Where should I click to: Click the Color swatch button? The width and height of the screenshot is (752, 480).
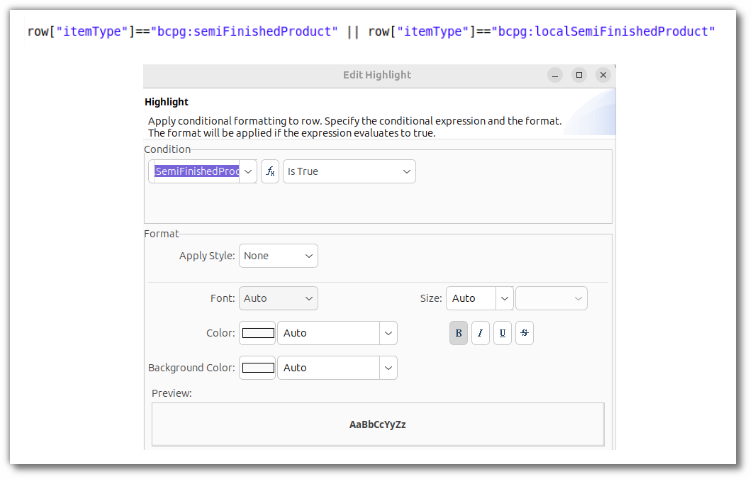pos(258,333)
